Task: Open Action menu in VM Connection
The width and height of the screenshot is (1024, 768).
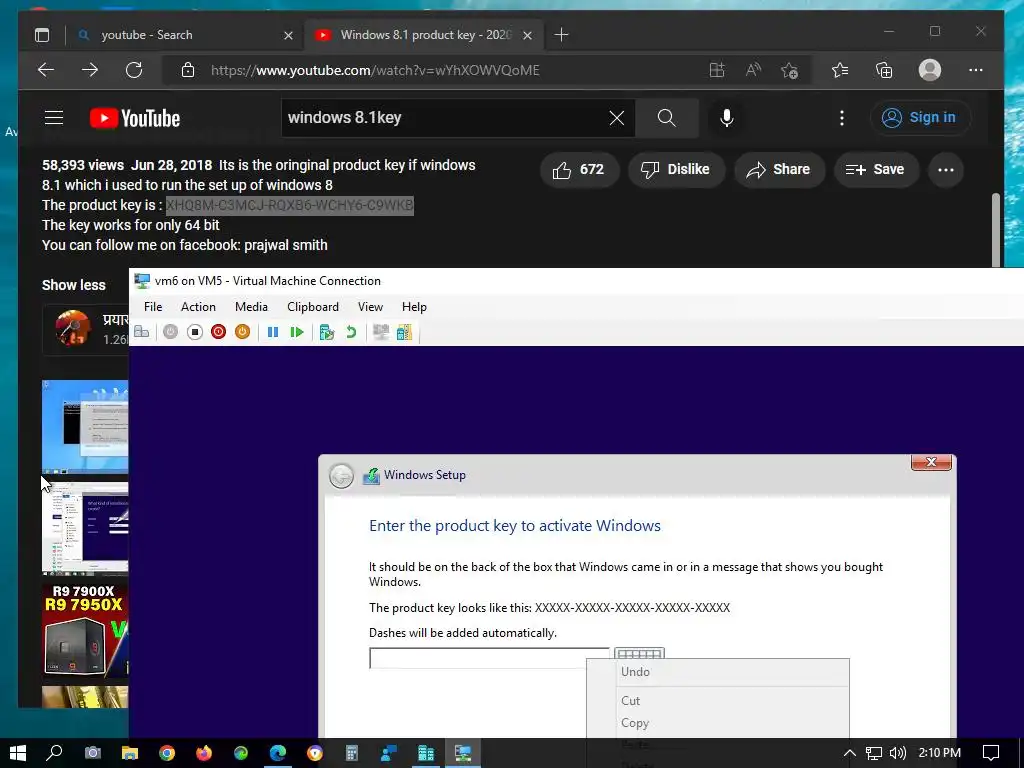Action: [198, 307]
